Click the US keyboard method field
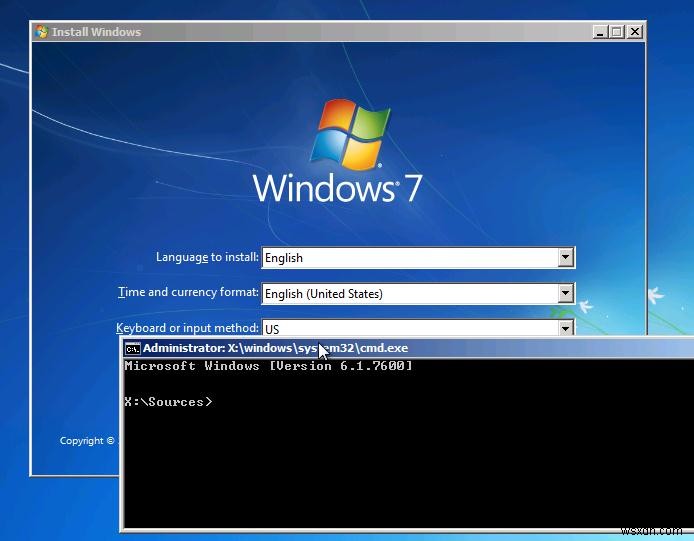 click(x=418, y=328)
